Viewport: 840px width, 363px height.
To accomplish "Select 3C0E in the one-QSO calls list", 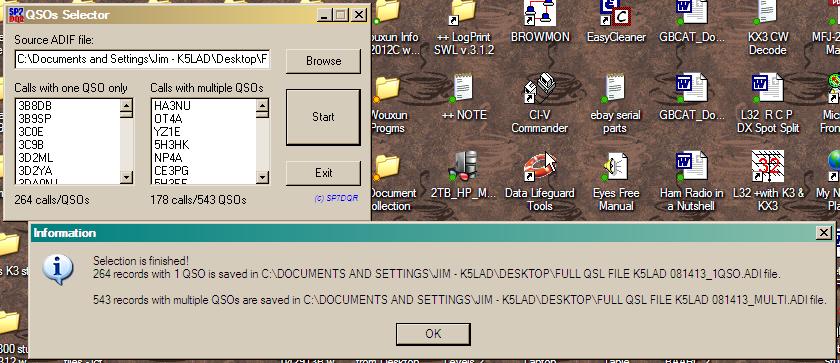I will click(31, 132).
